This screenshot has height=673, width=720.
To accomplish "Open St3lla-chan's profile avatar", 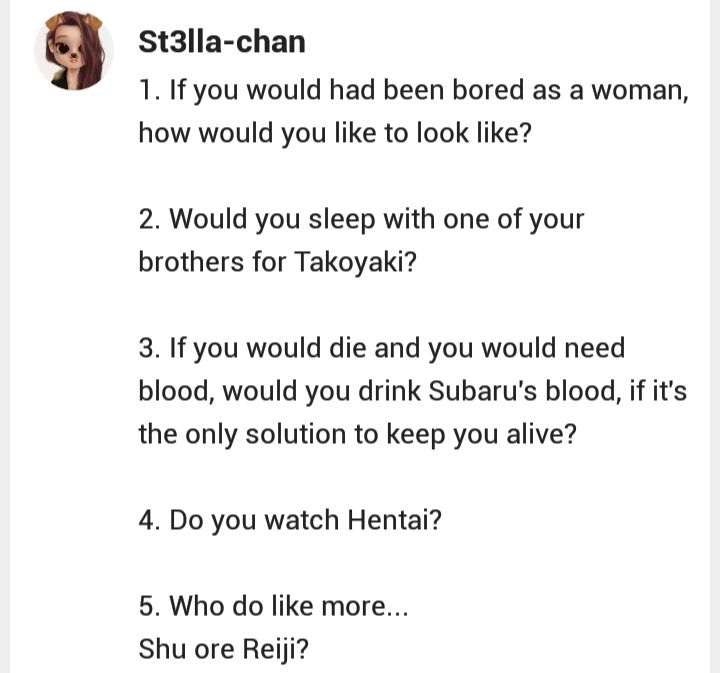I will (x=74, y=50).
